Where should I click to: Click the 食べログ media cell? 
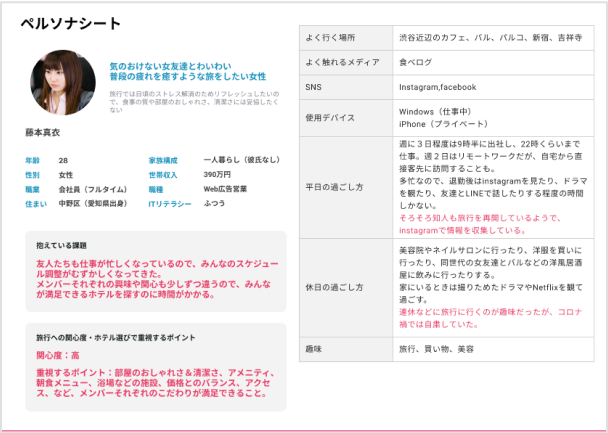coord(418,62)
